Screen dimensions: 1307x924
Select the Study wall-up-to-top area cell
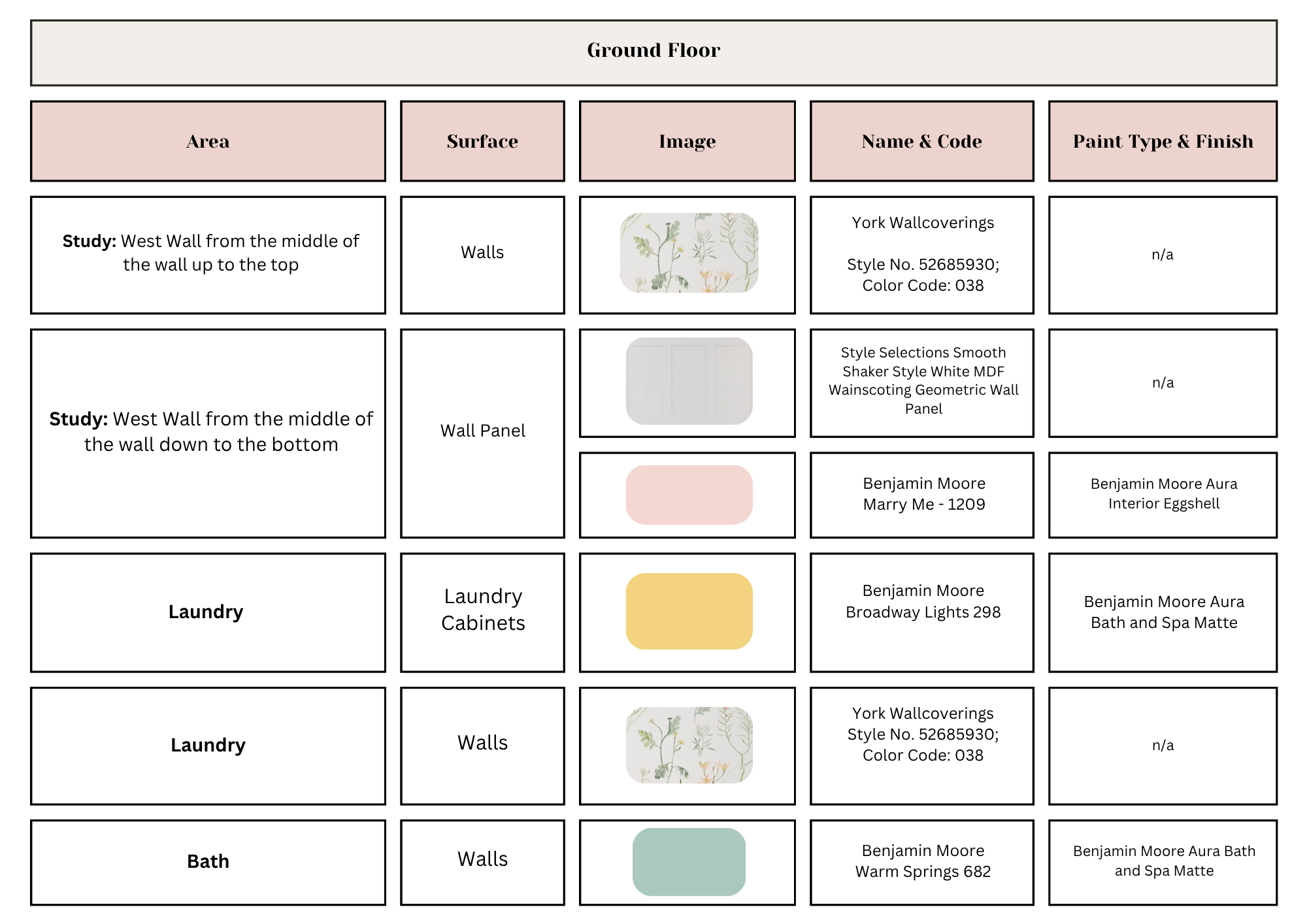208,255
